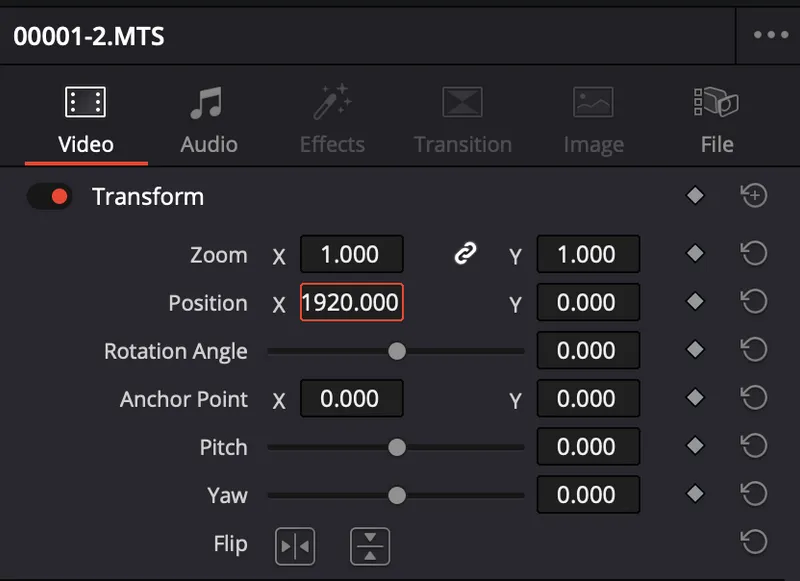Screen dimensions: 800x581
Task: Select the Video tab
Action: pyautogui.click(x=86, y=121)
